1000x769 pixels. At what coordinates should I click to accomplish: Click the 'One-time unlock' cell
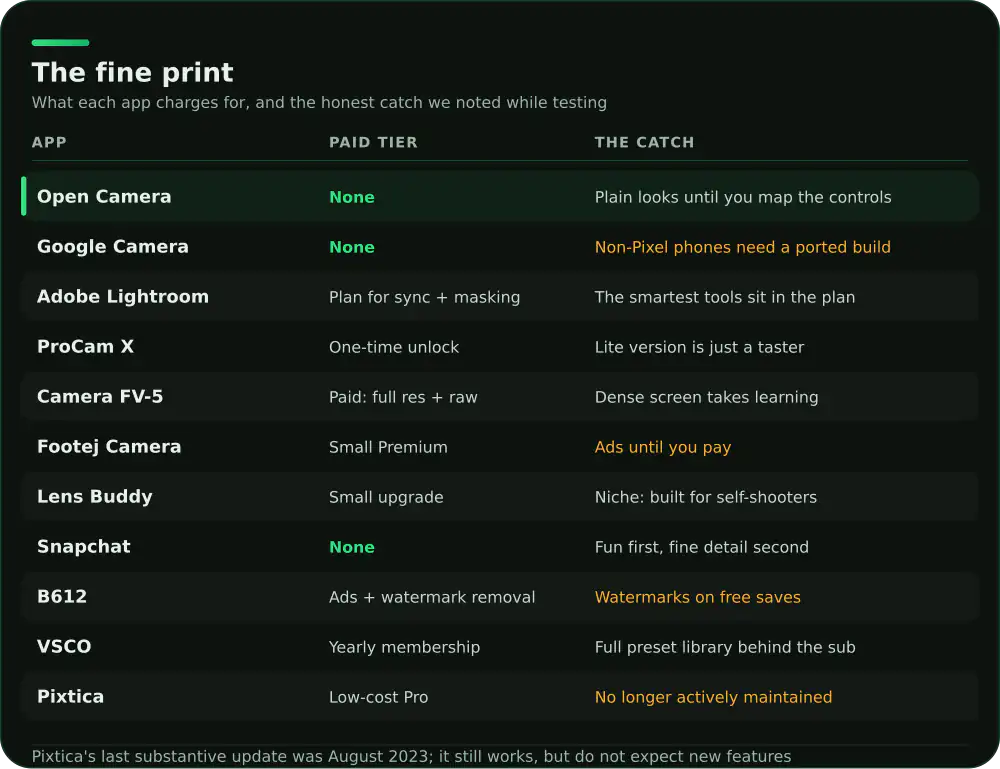click(x=394, y=347)
